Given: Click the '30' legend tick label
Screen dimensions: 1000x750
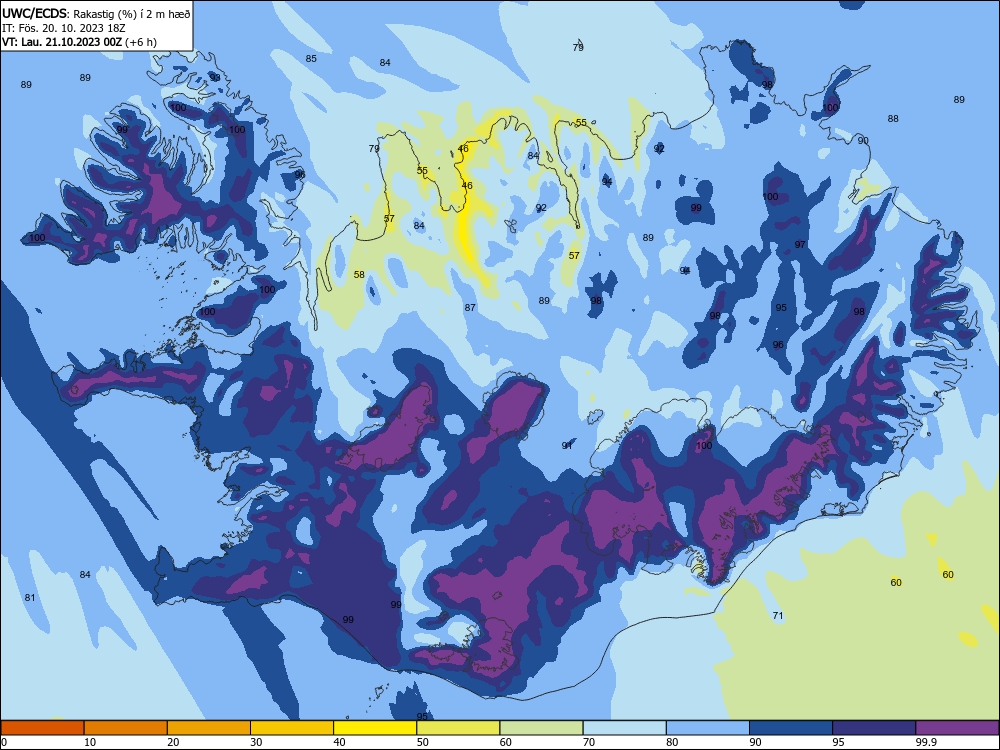Looking at the screenshot, I should pyautogui.click(x=256, y=742).
